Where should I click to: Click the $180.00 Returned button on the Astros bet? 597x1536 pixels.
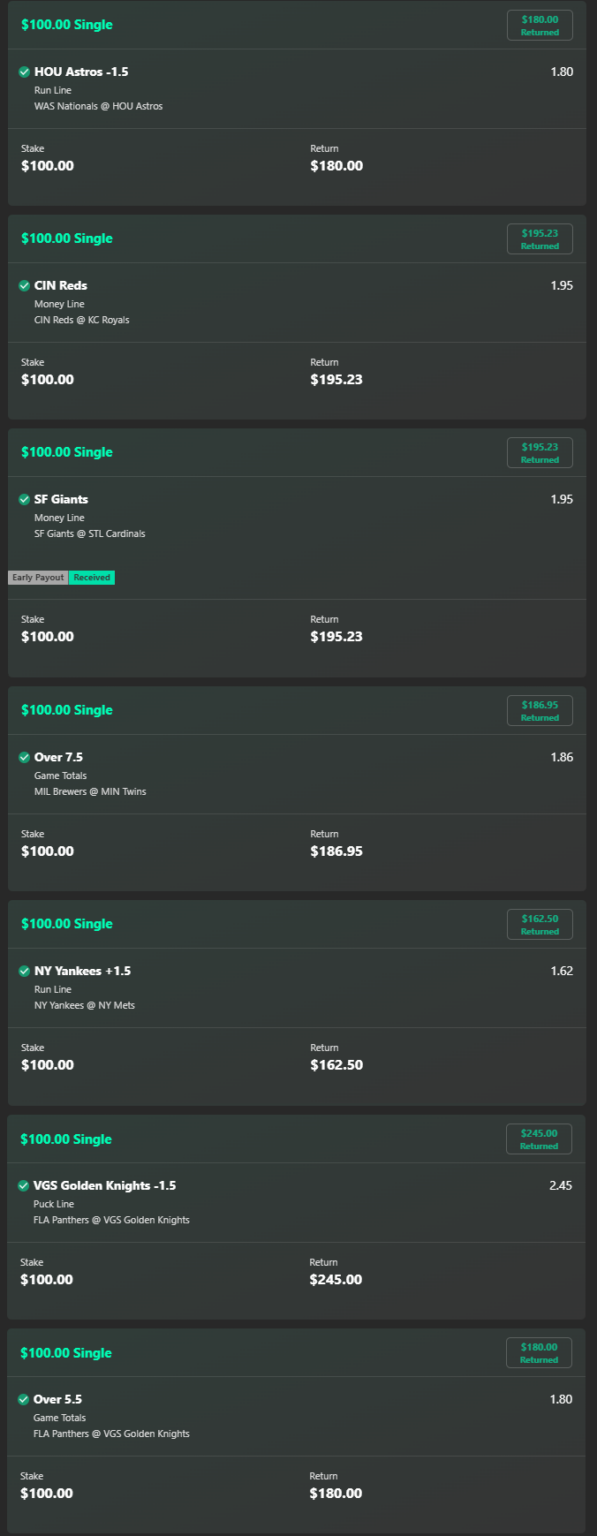539,25
